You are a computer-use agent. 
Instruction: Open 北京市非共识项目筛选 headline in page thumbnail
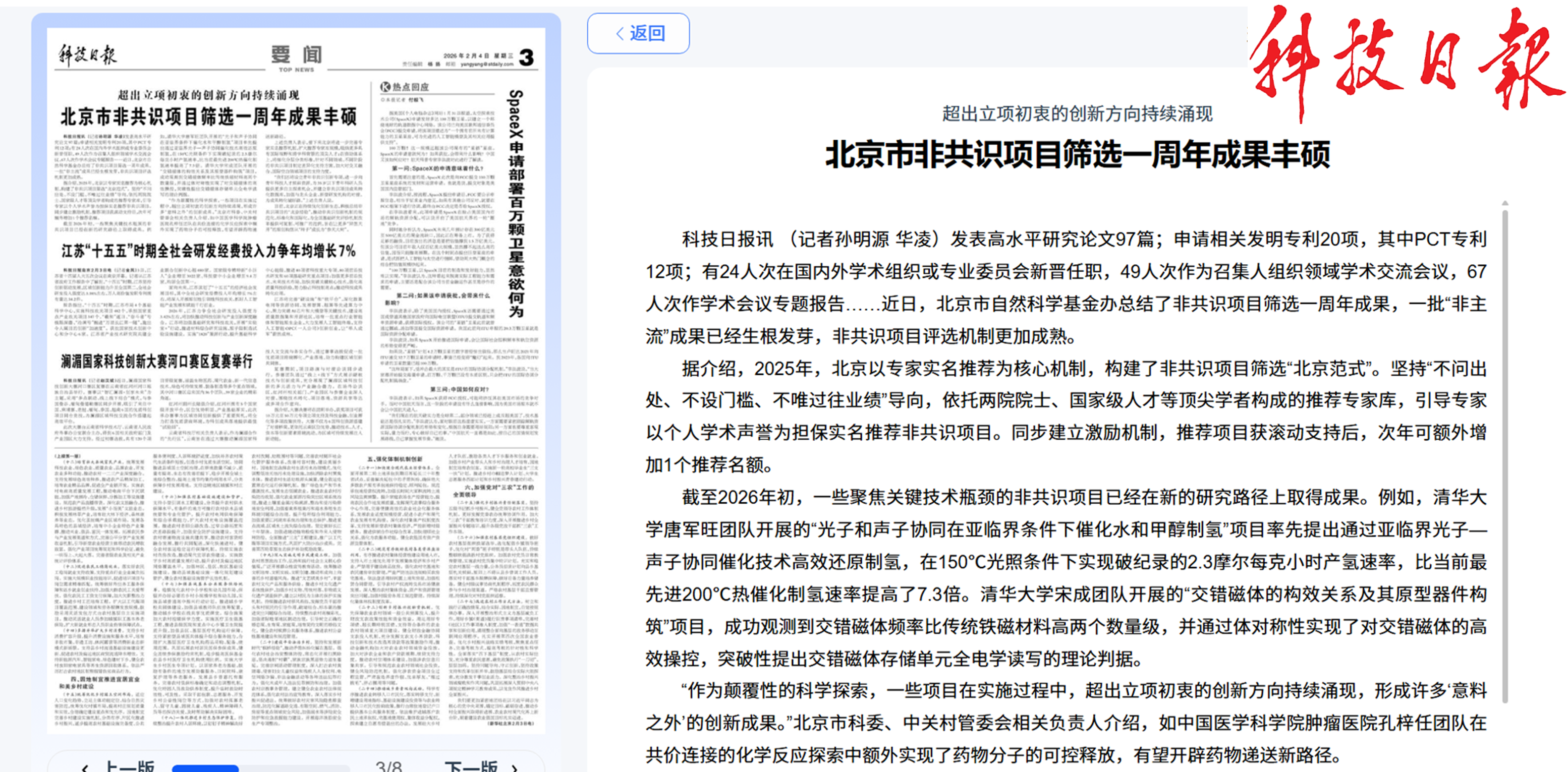pyautogui.click(x=209, y=116)
